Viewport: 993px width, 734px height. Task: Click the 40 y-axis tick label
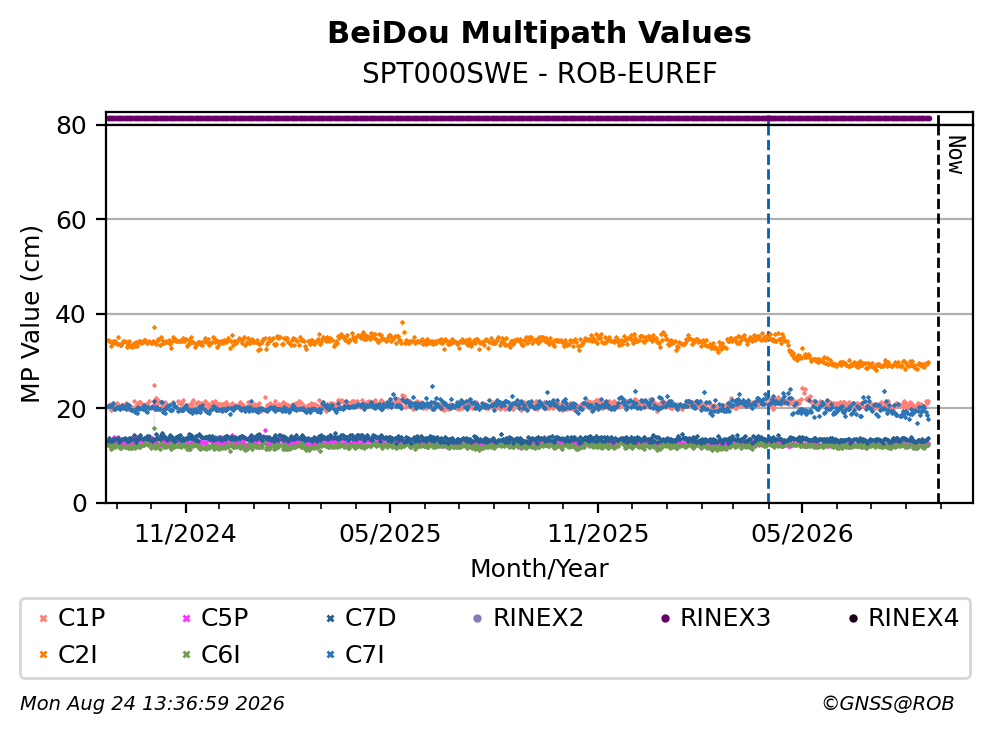(x=72, y=314)
